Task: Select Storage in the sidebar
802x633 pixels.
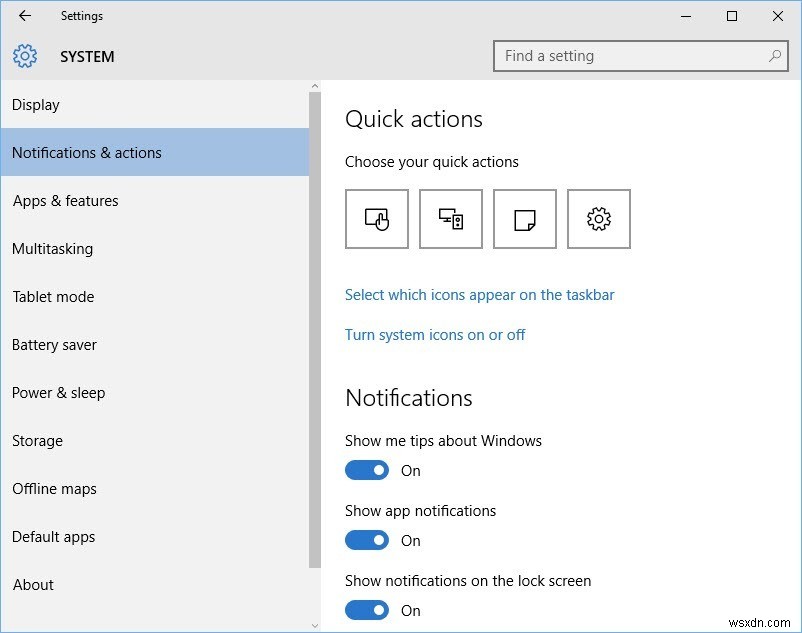Action: click(x=37, y=440)
